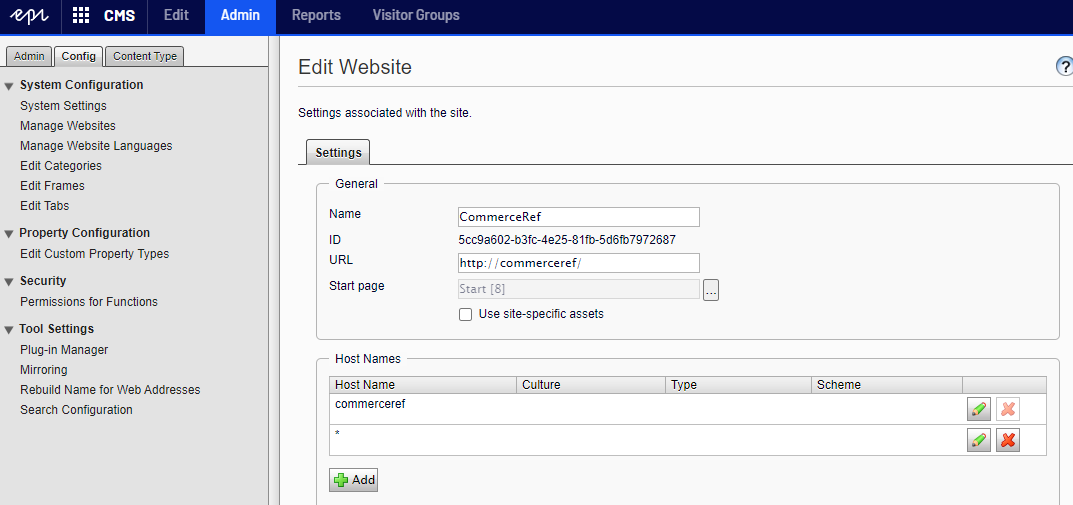Collapse the Tool Settings section
Screen dimensions: 1073x505
pos(9,330)
